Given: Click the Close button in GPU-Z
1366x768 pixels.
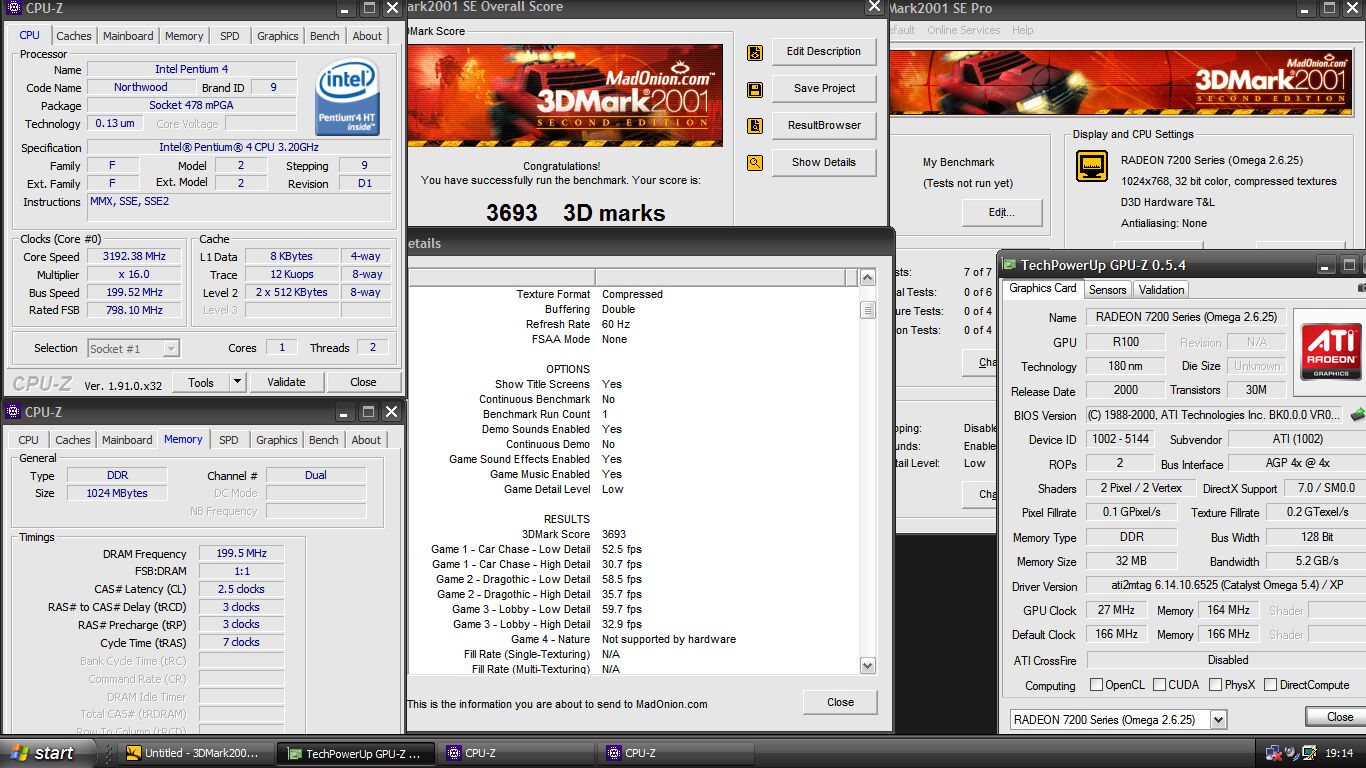Looking at the screenshot, I should coord(1339,717).
